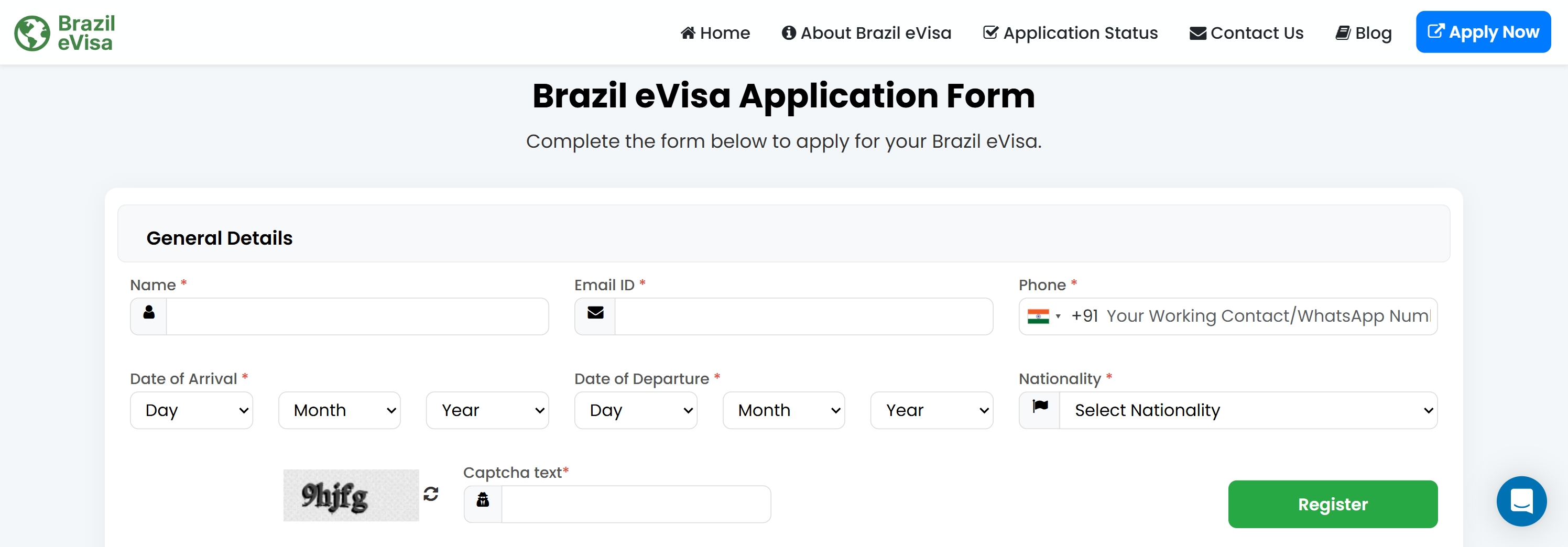The width and height of the screenshot is (1568, 547).
Task: Click the India flag country selector
Action: pos(1043,316)
